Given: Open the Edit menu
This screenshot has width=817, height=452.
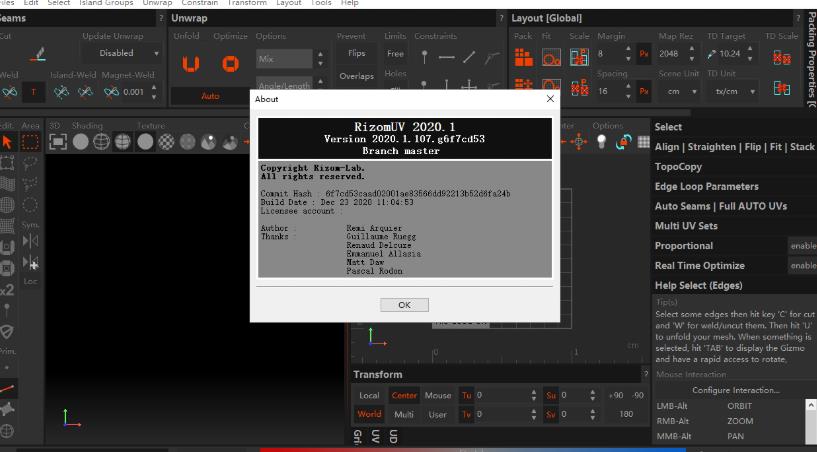Looking at the screenshot, I should pos(31,3).
